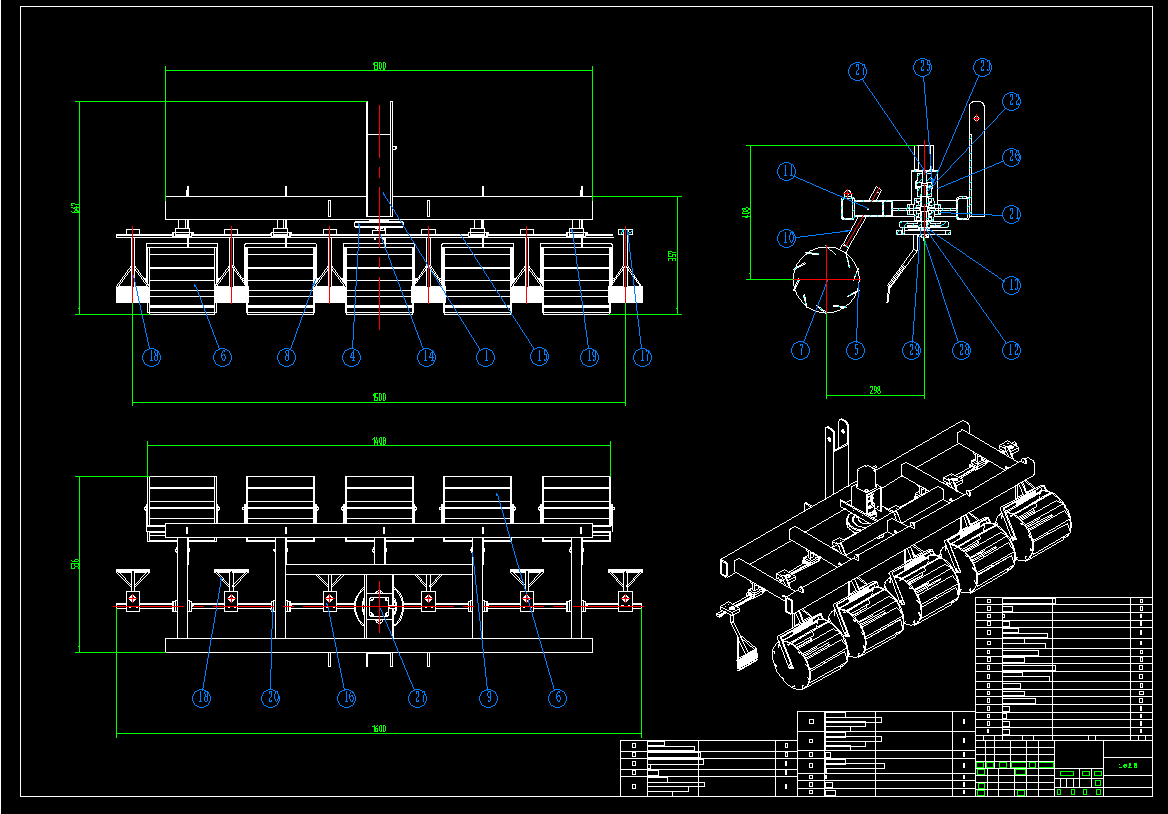
Task: Select balloon 22 in the side view
Action: (1012, 101)
